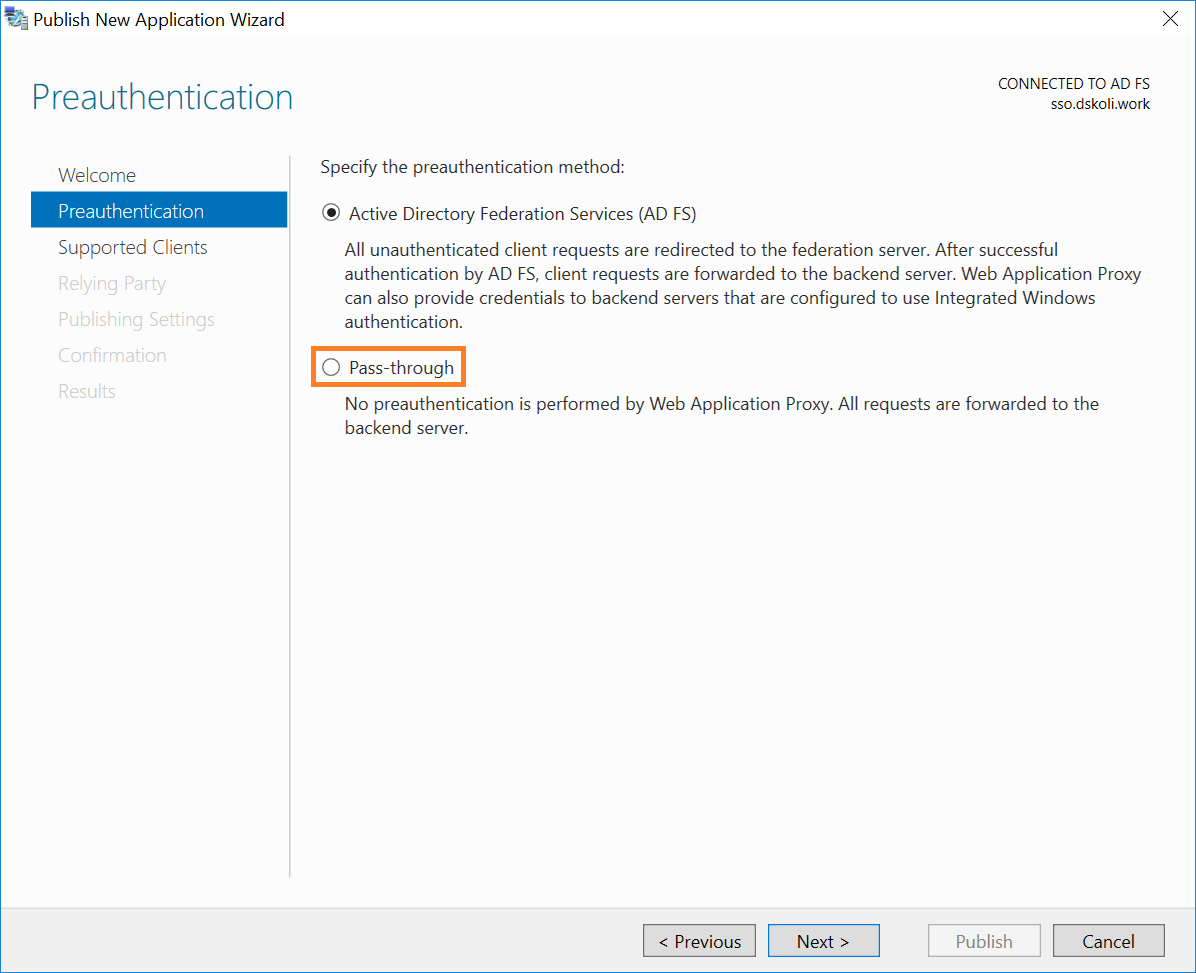The height and width of the screenshot is (973, 1196).
Task: Close the wizard window with X
Action: click(1170, 19)
